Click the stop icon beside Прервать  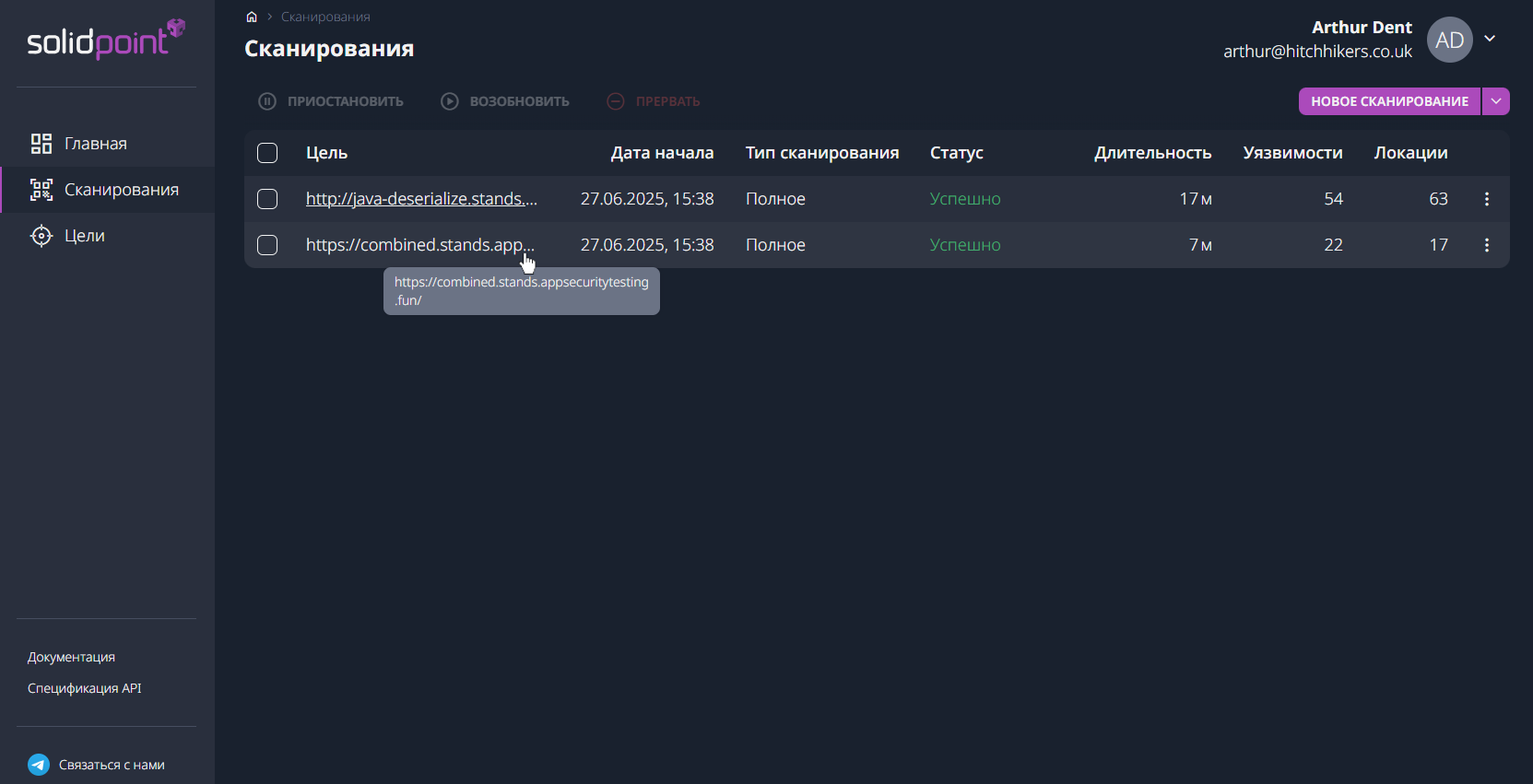(616, 101)
